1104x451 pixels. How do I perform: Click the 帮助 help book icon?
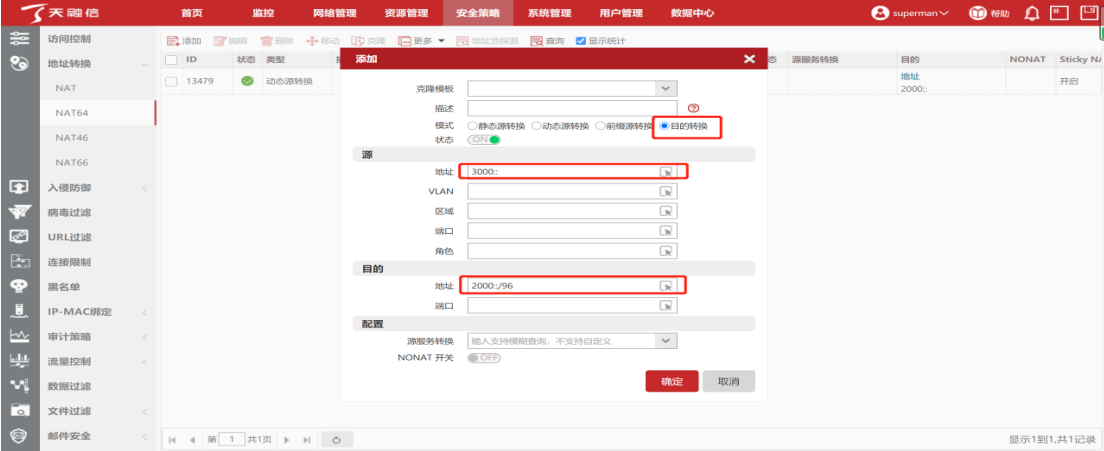click(977, 13)
